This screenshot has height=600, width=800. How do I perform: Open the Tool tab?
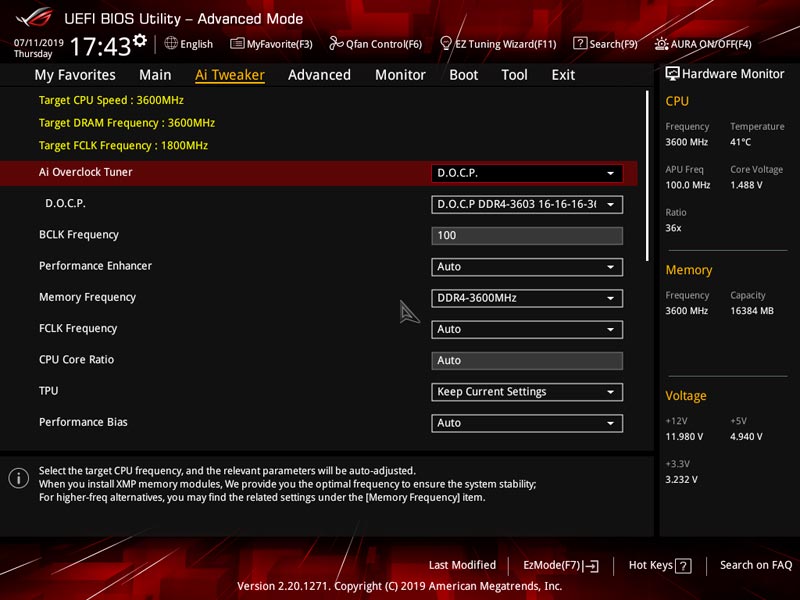514,75
